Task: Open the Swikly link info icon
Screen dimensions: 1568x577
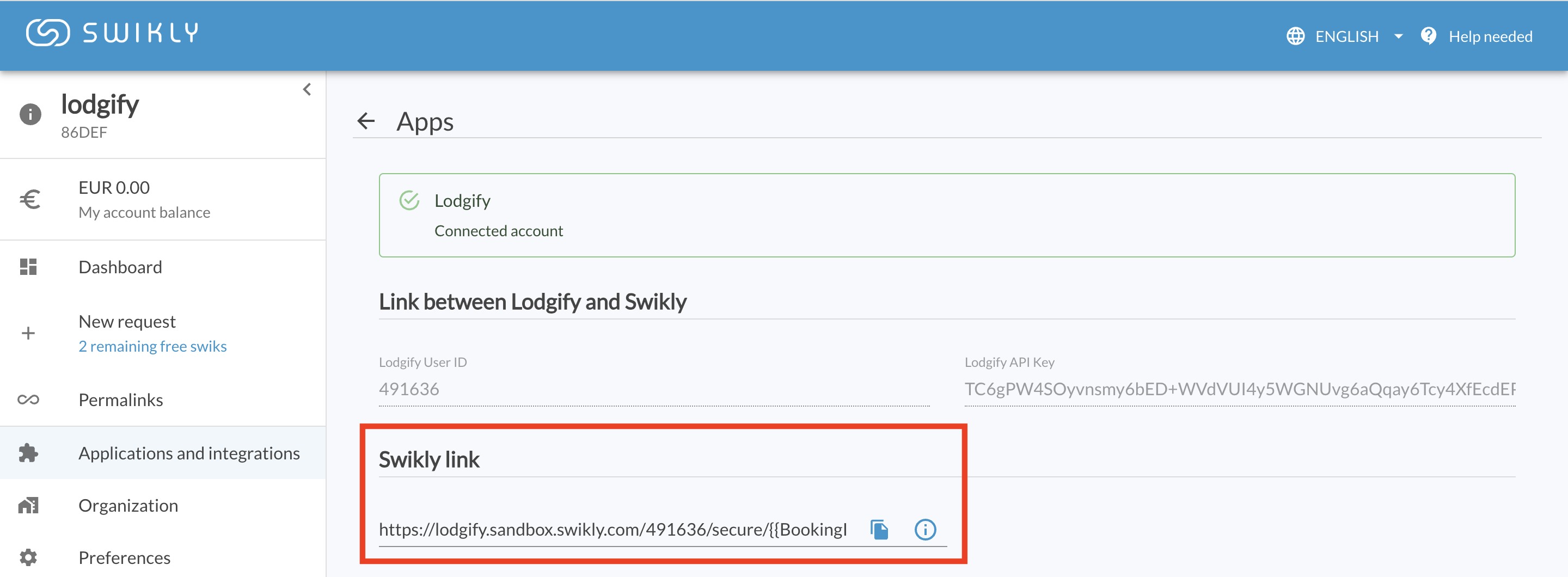Action: (x=924, y=530)
